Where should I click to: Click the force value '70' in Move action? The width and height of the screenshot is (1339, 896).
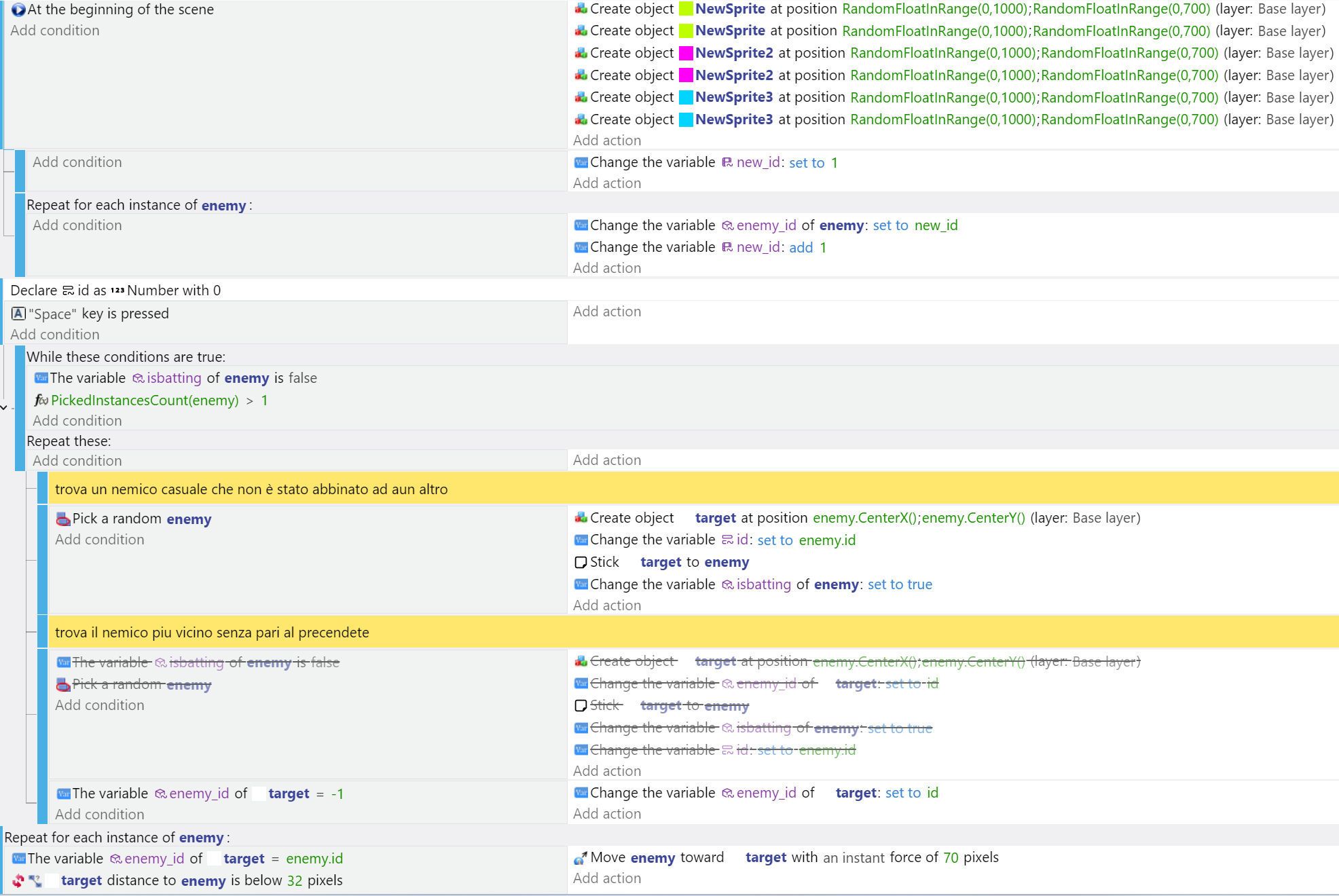[951, 858]
